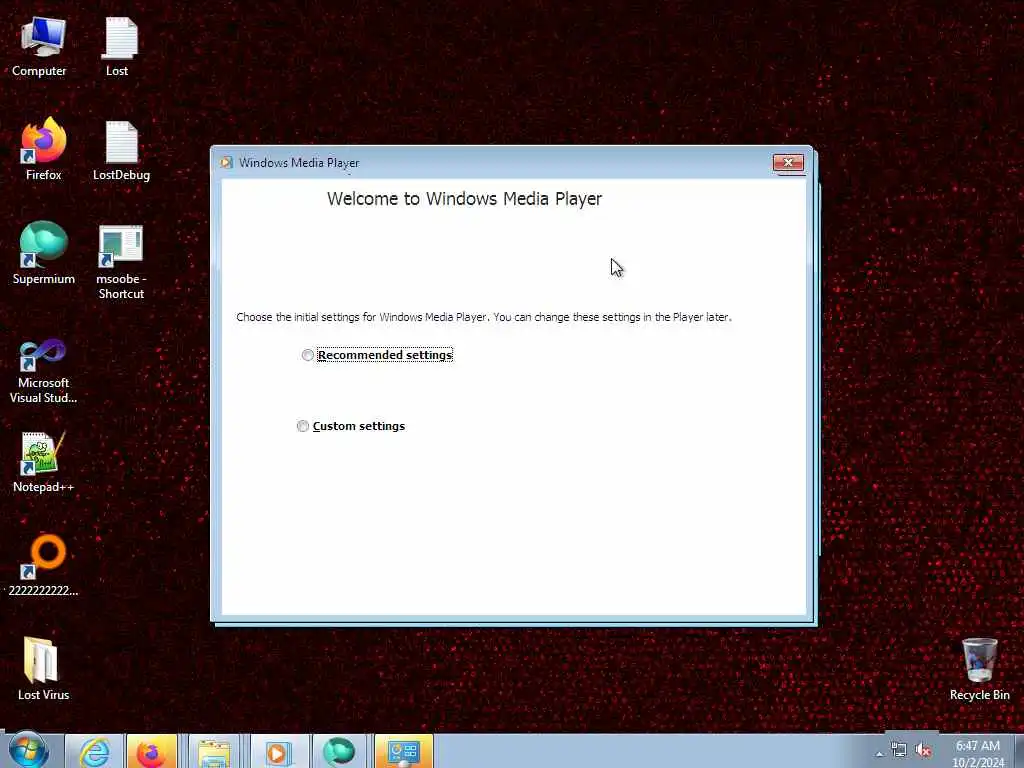1024x768 pixels.
Task: Click the muted volume tray icon
Action: click(x=923, y=751)
